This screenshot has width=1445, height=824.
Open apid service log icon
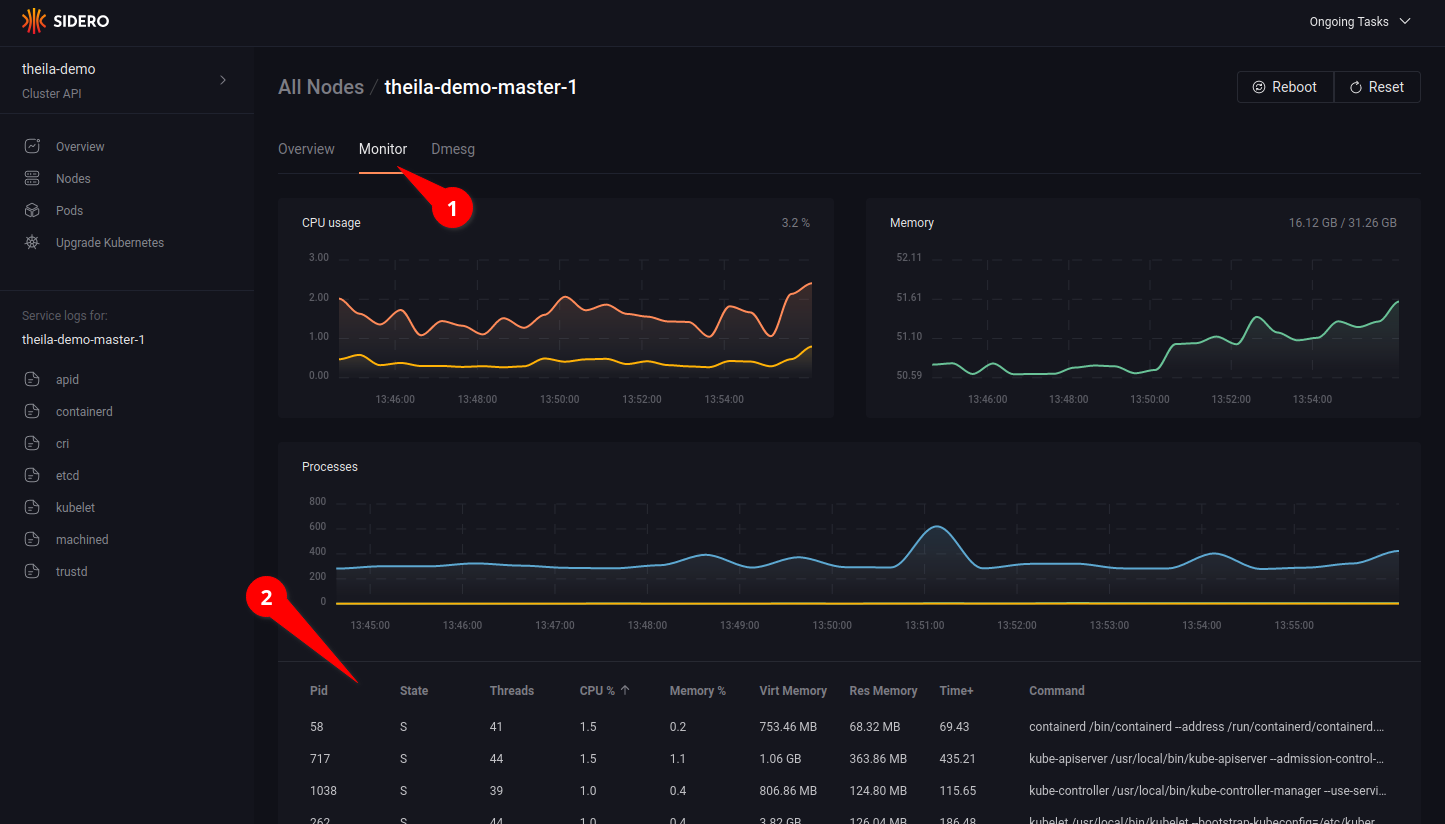(x=32, y=380)
